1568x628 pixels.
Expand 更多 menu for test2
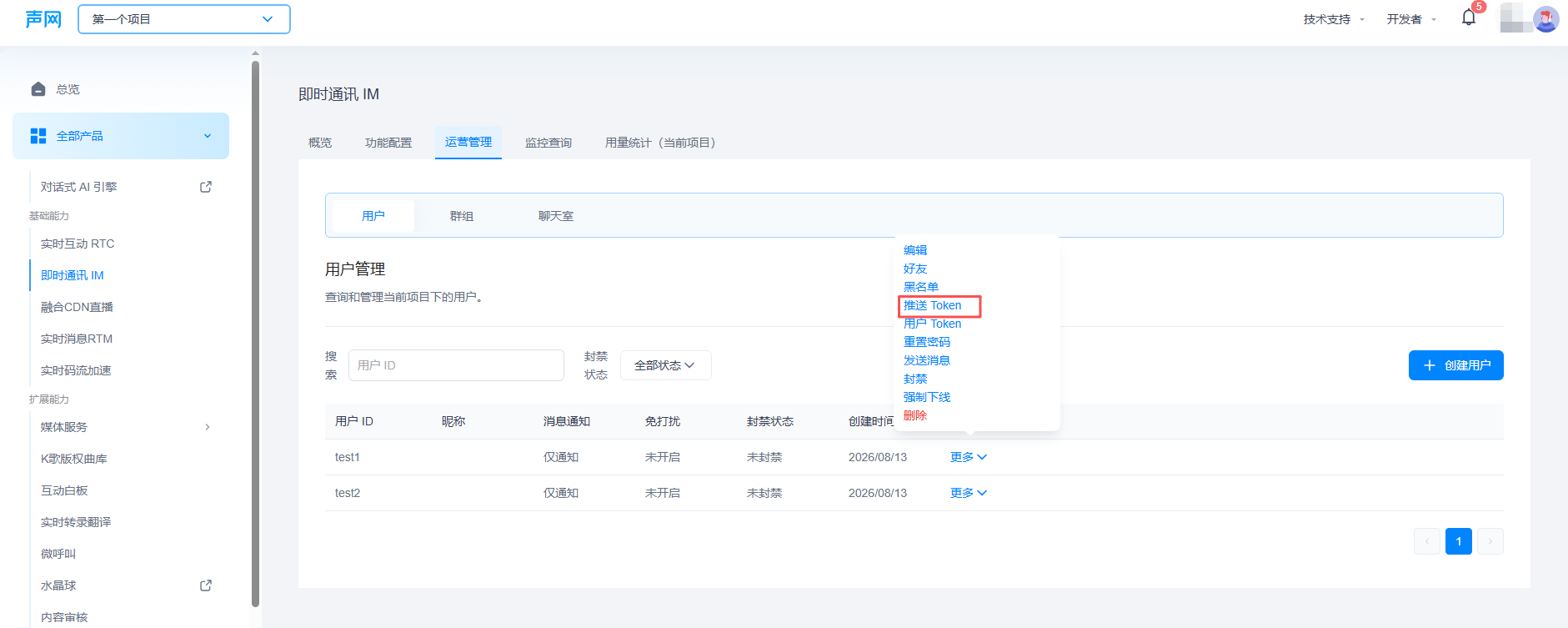[969, 493]
